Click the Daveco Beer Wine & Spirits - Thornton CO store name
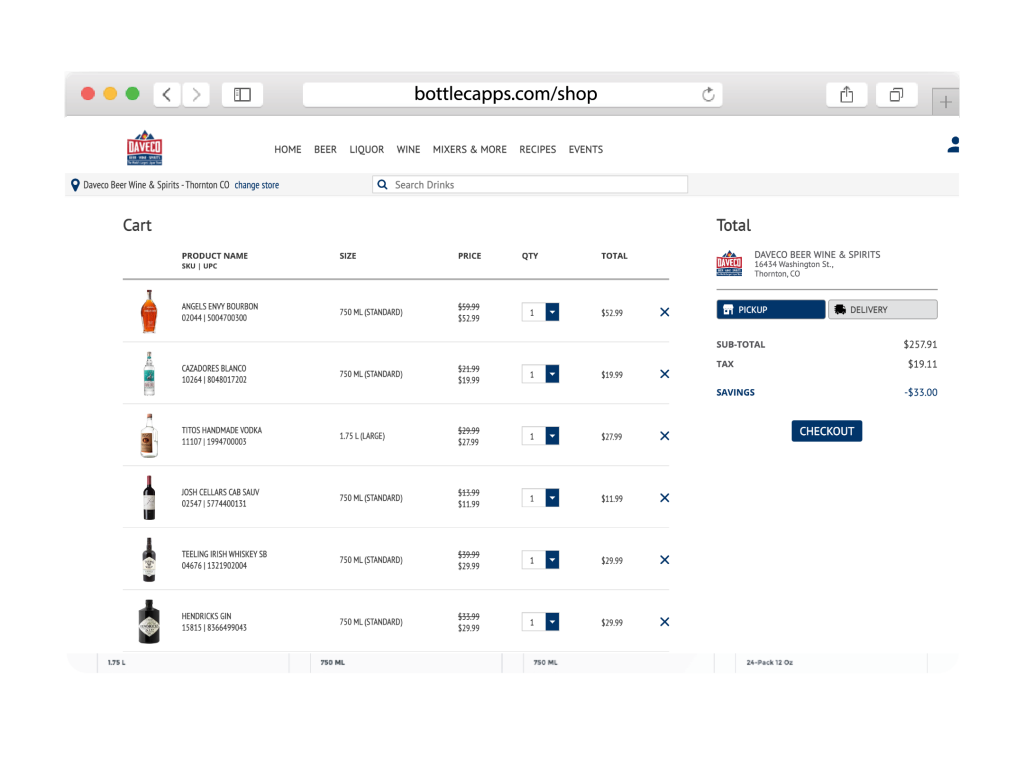The height and width of the screenshot is (759, 1024). (x=156, y=186)
